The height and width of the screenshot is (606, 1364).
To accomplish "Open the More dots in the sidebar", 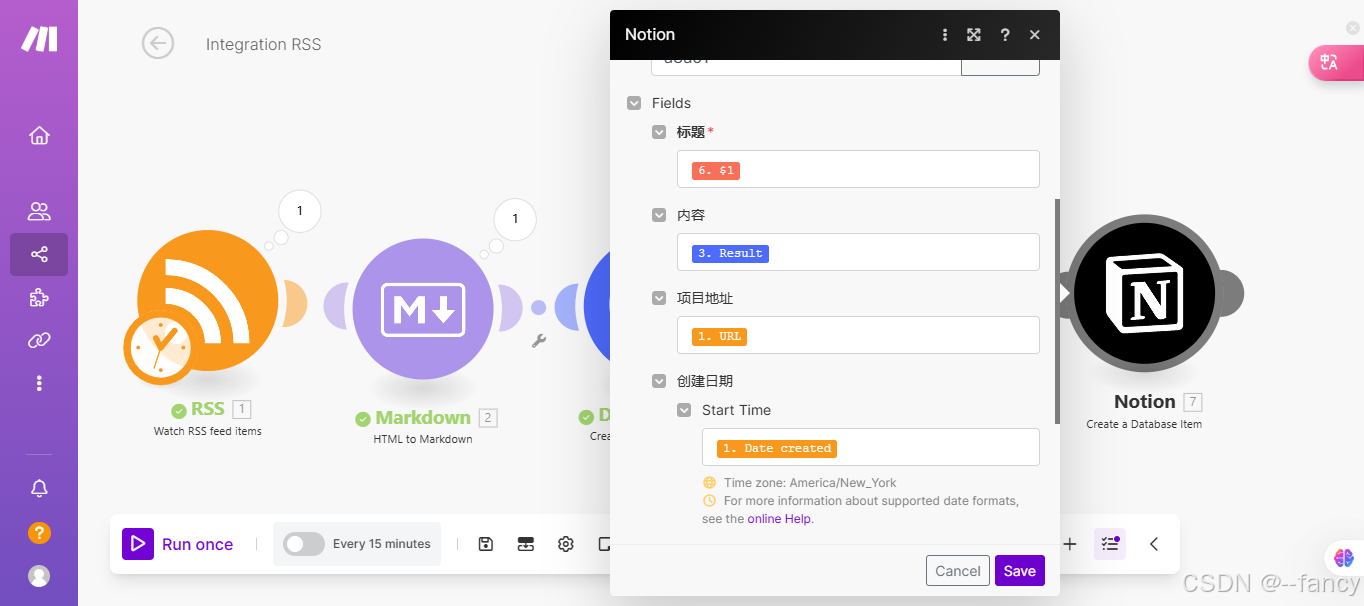I will [39, 383].
